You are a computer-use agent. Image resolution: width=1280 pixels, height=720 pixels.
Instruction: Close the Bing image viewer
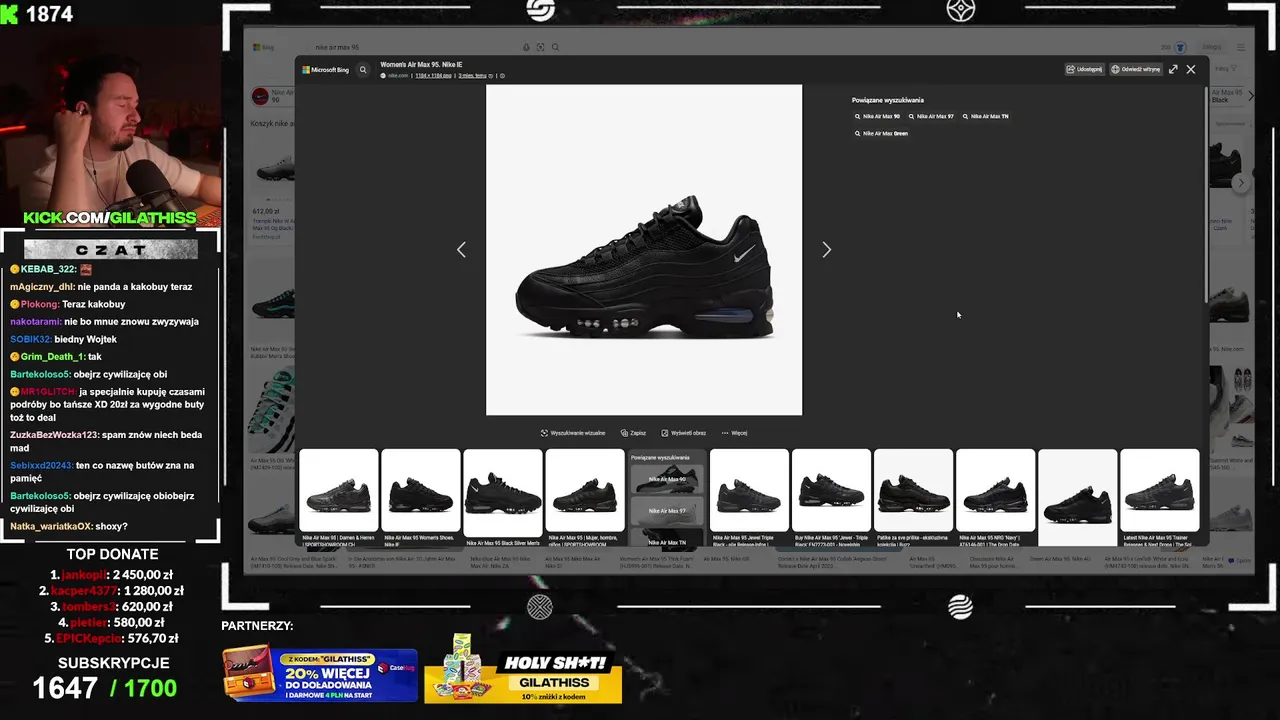[x=1191, y=70]
